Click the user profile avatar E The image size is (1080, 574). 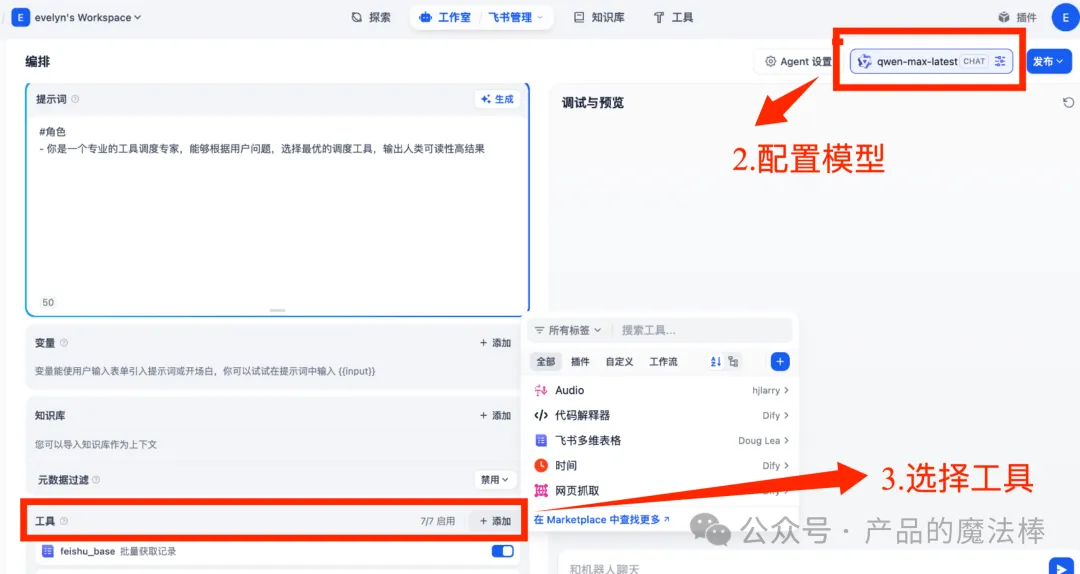tap(1066, 17)
